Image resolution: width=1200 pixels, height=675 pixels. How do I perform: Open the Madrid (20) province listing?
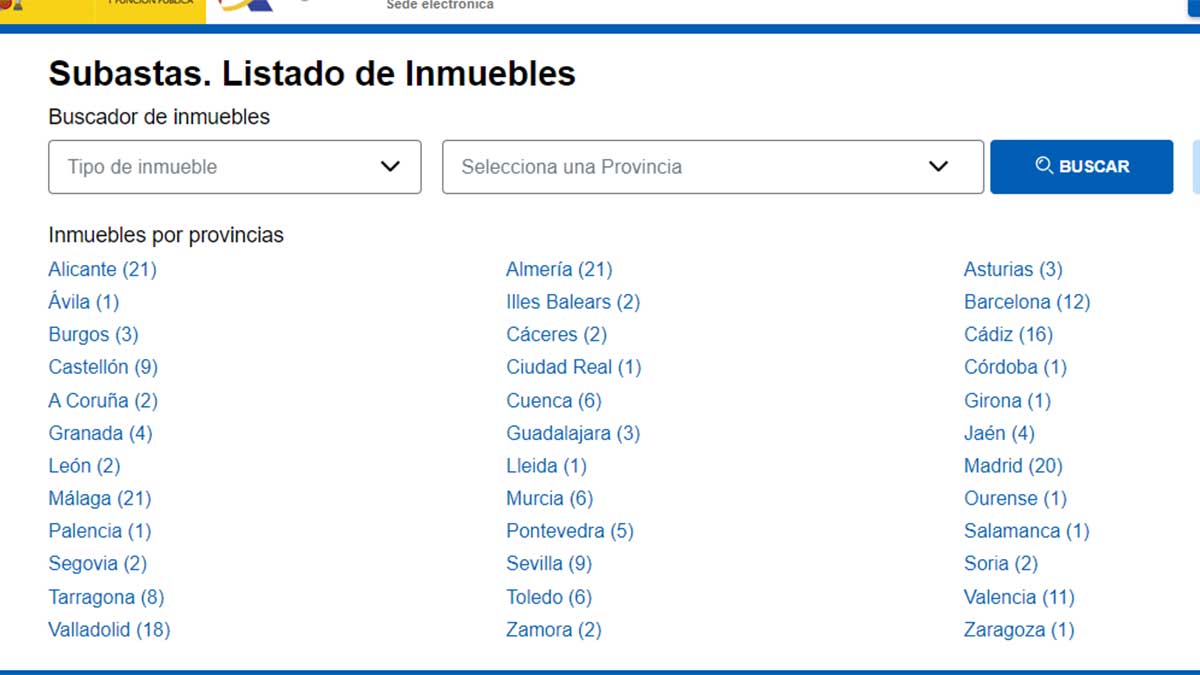(x=1012, y=465)
